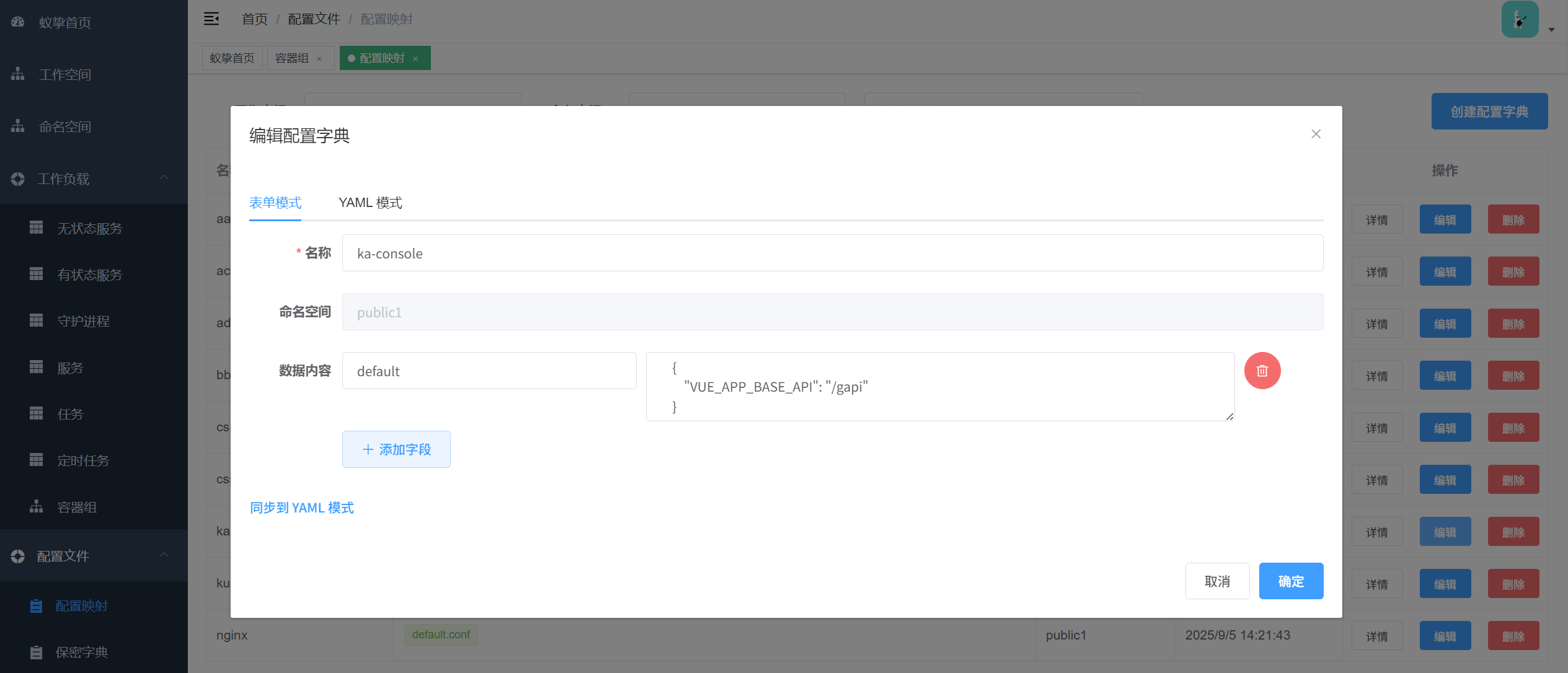Click the 名称 input with ka-console
The height and width of the screenshot is (673, 1568).
click(x=832, y=253)
